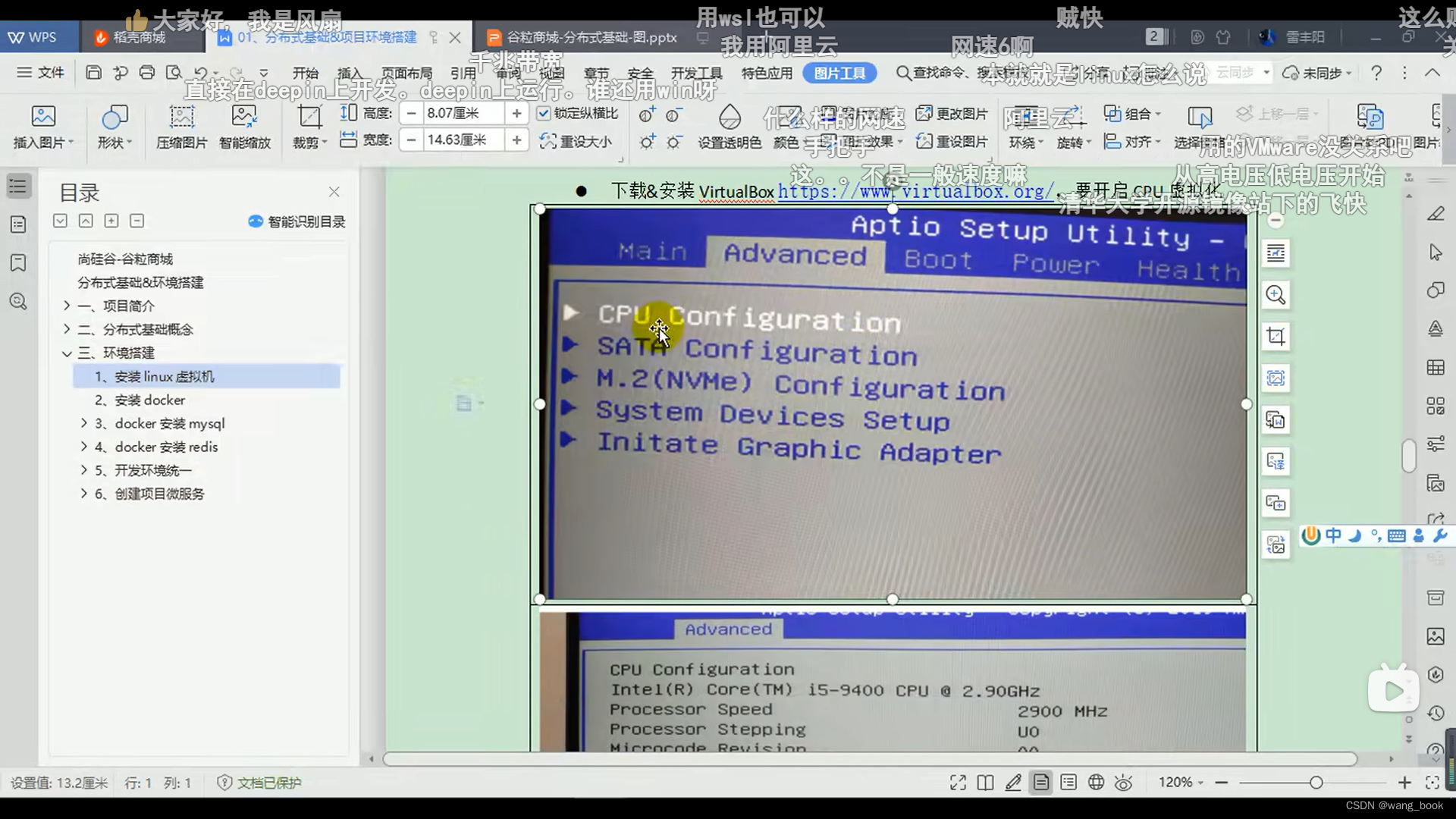The image size is (1456, 819).
Task: Click the crop icon beside the image
Action: click(x=1276, y=337)
